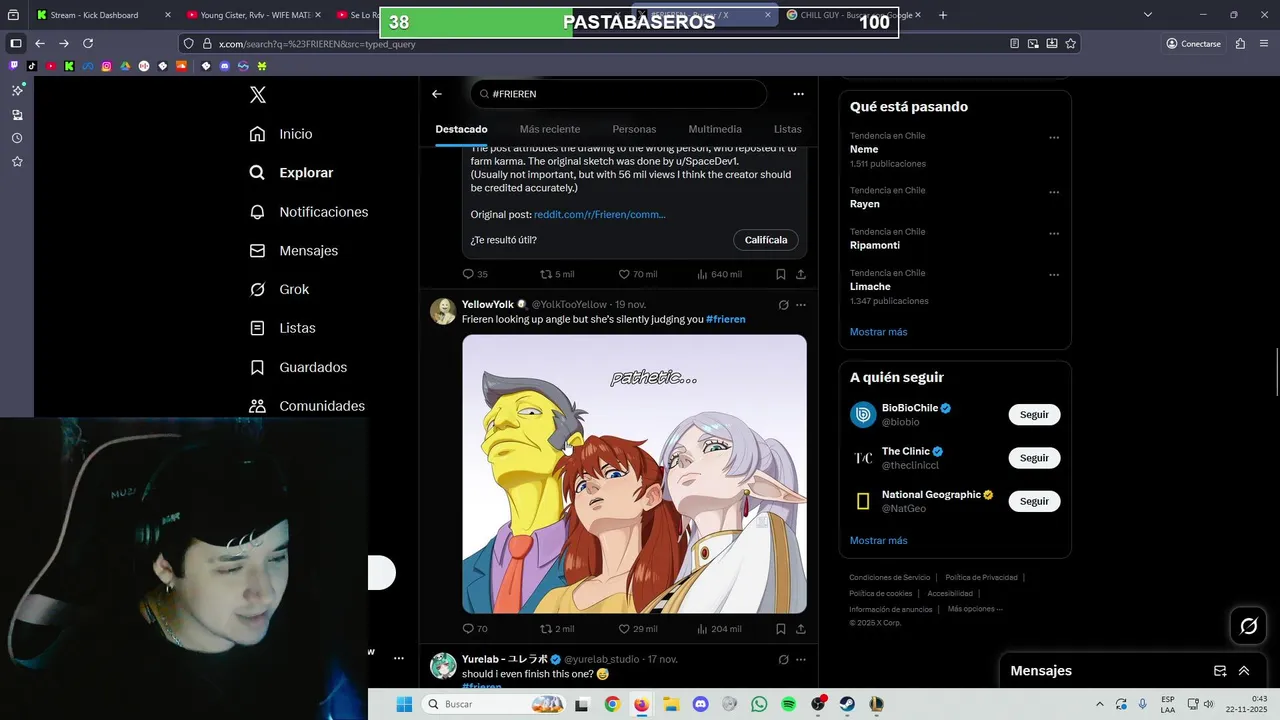The width and height of the screenshot is (1280, 720).
Task: Switch to Multimedia tab
Action: pyautogui.click(x=715, y=129)
